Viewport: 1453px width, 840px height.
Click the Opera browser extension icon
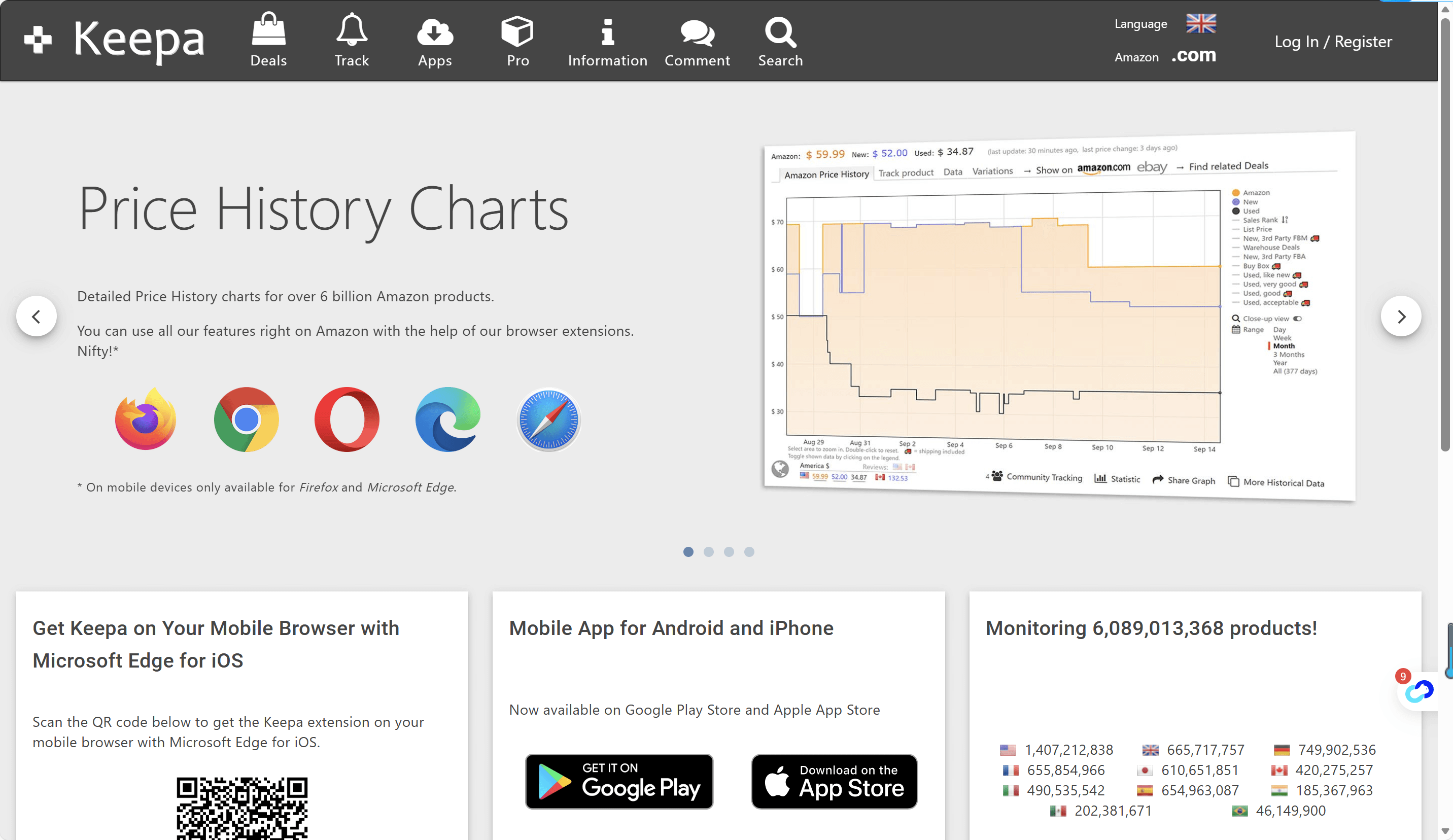tap(347, 419)
